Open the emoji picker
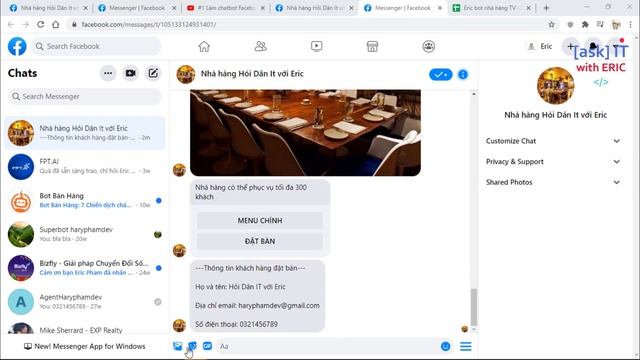The height and width of the screenshot is (360, 640). click(446, 346)
